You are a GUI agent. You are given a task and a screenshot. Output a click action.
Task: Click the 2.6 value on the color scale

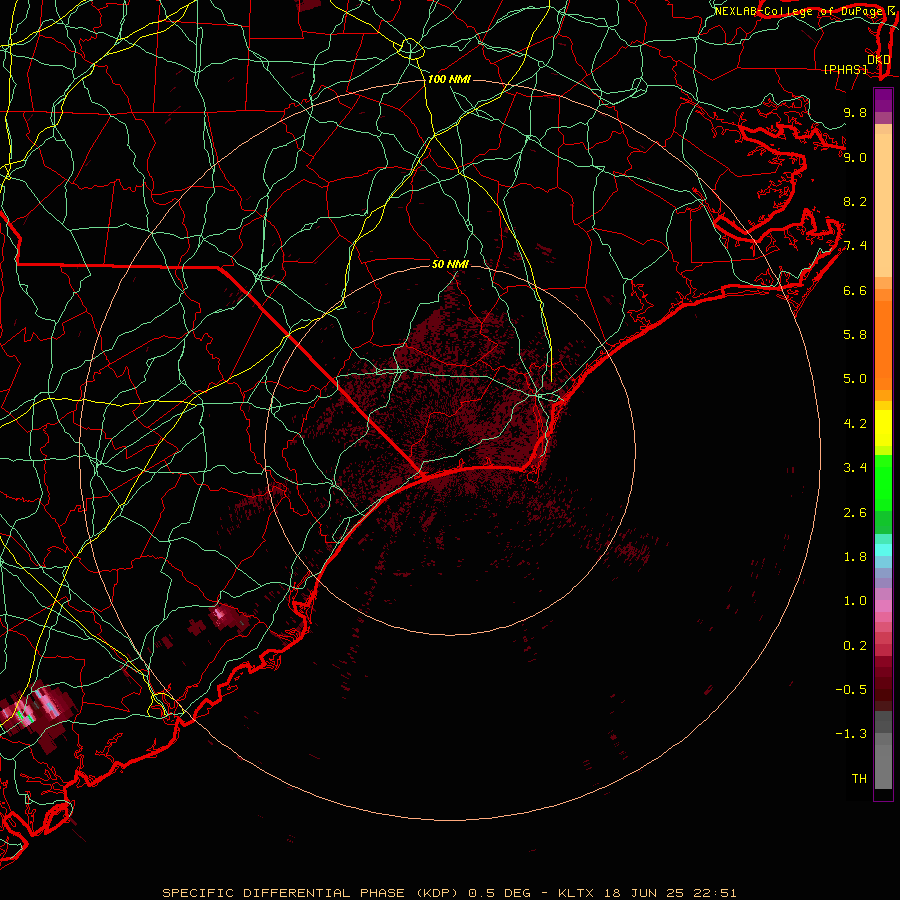pos(855,513)
